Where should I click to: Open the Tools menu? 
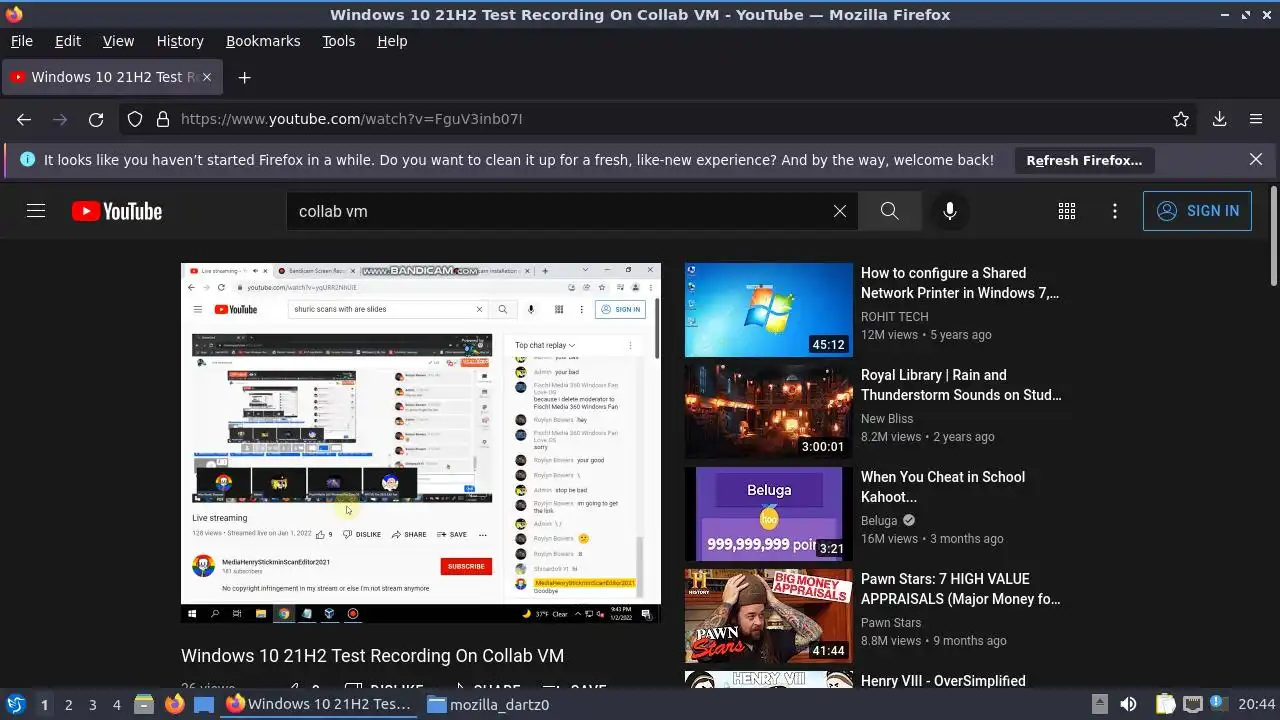[338, 41]
